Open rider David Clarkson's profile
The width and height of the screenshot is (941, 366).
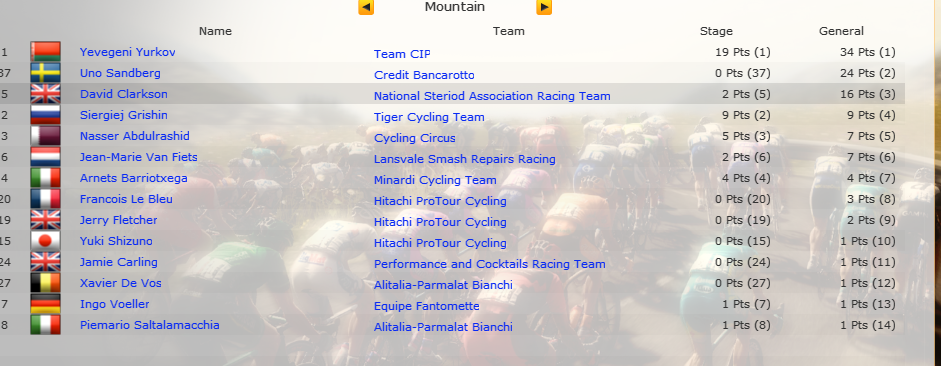coord(124,94)
